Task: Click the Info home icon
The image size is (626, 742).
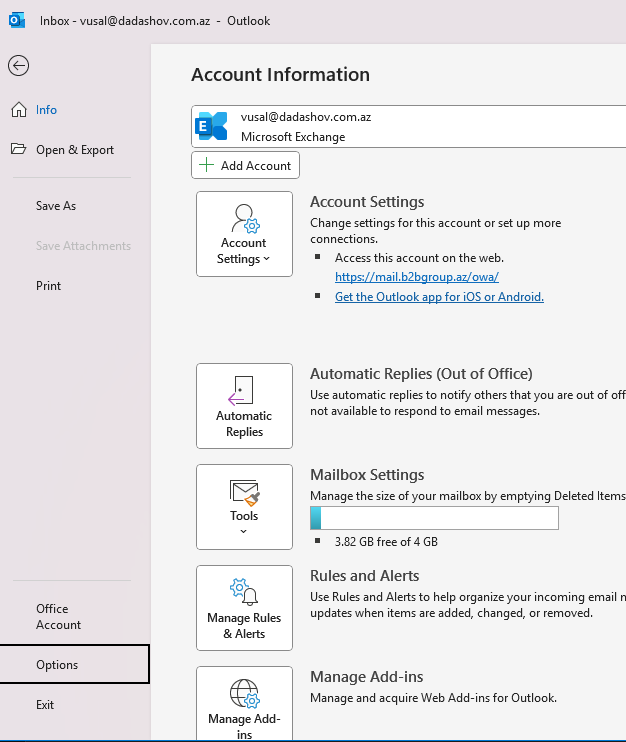Action: 19,109
